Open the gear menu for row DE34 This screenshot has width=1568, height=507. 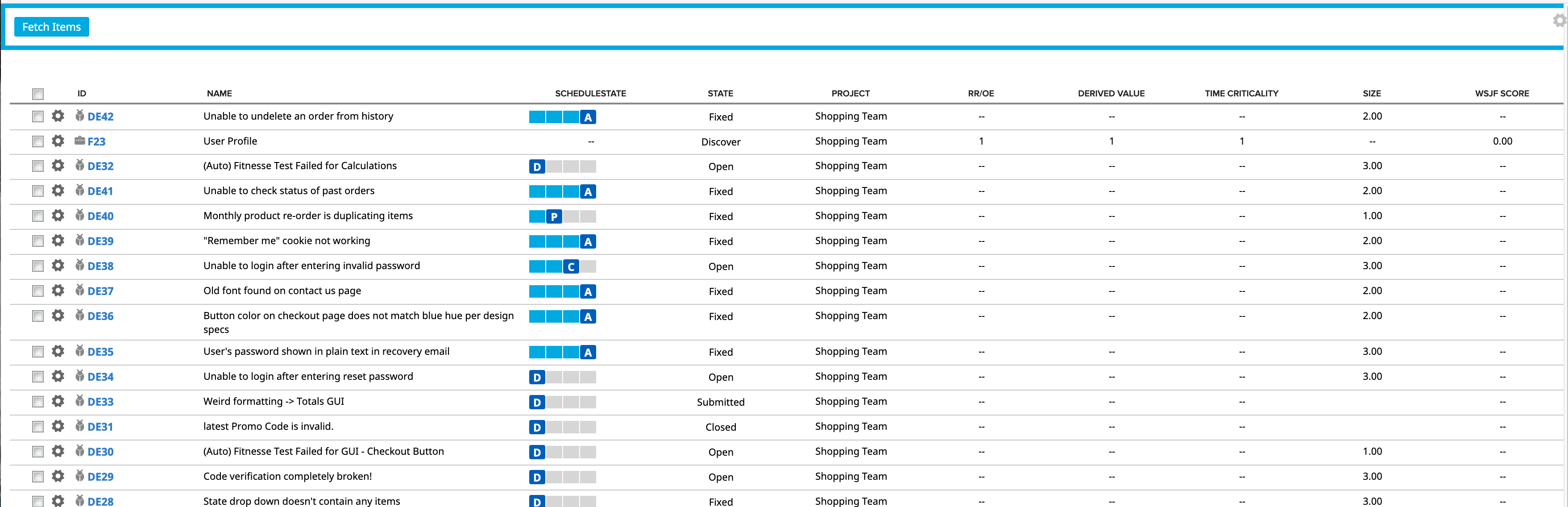coord(58,376)
